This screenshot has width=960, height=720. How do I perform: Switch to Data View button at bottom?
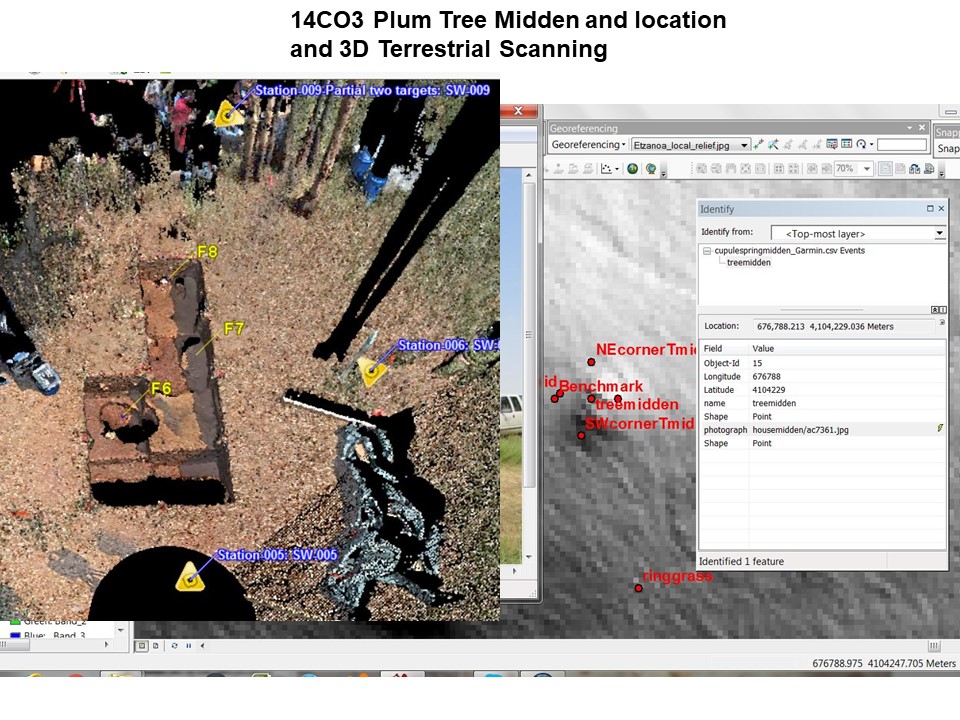click(x=142, y=645)
